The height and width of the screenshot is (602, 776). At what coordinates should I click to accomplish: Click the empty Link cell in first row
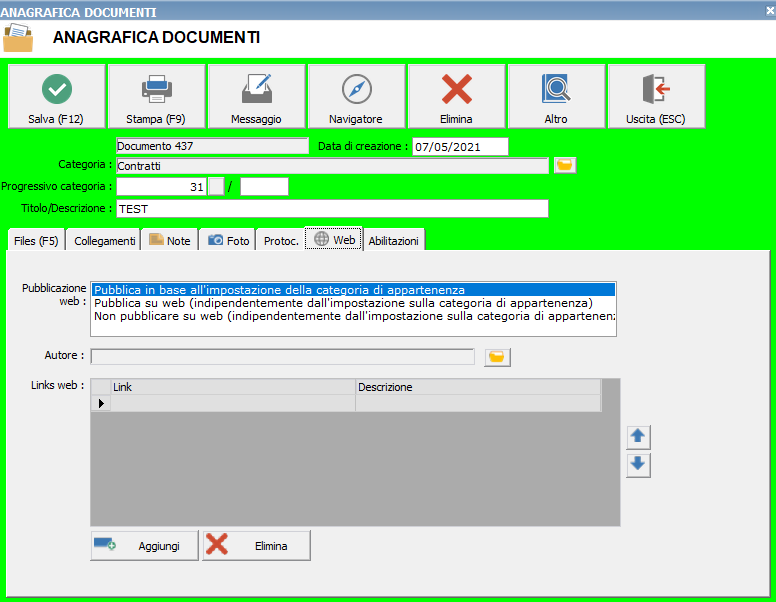(x=233, y=403)
